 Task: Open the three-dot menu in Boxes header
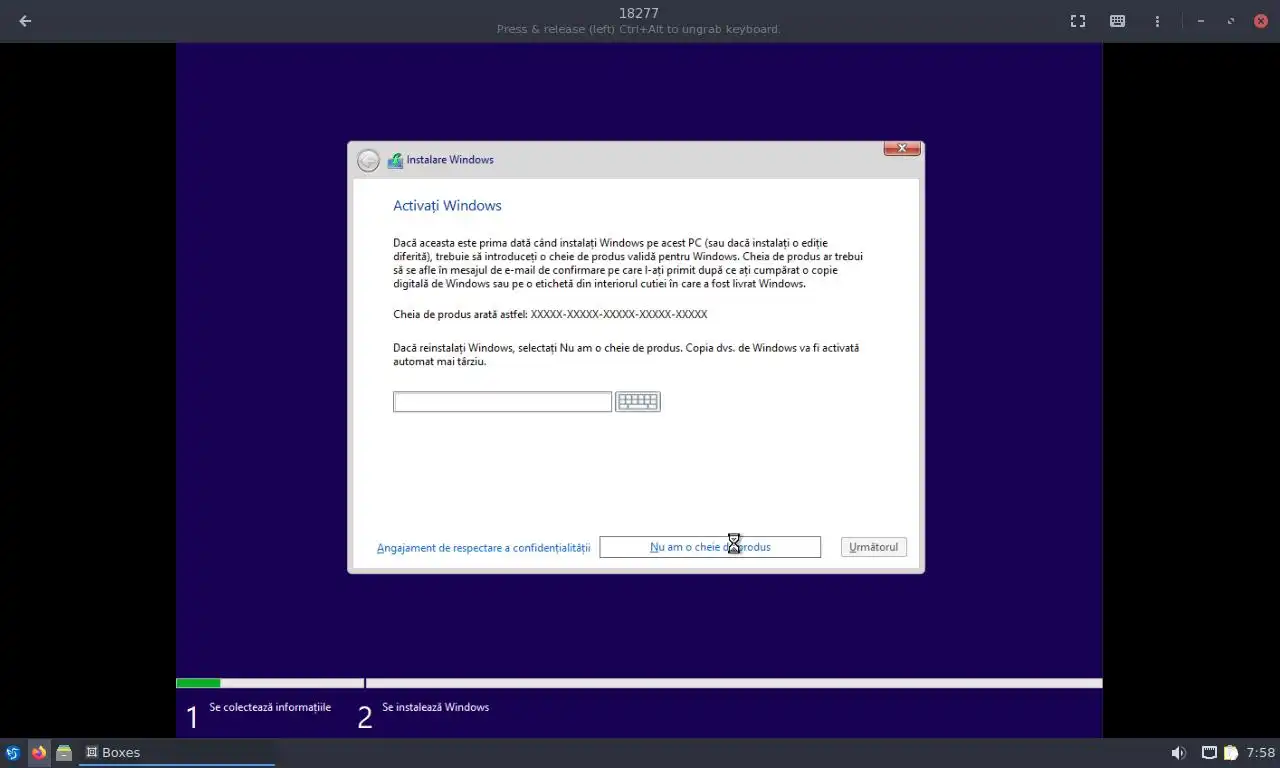point(1157,21)
